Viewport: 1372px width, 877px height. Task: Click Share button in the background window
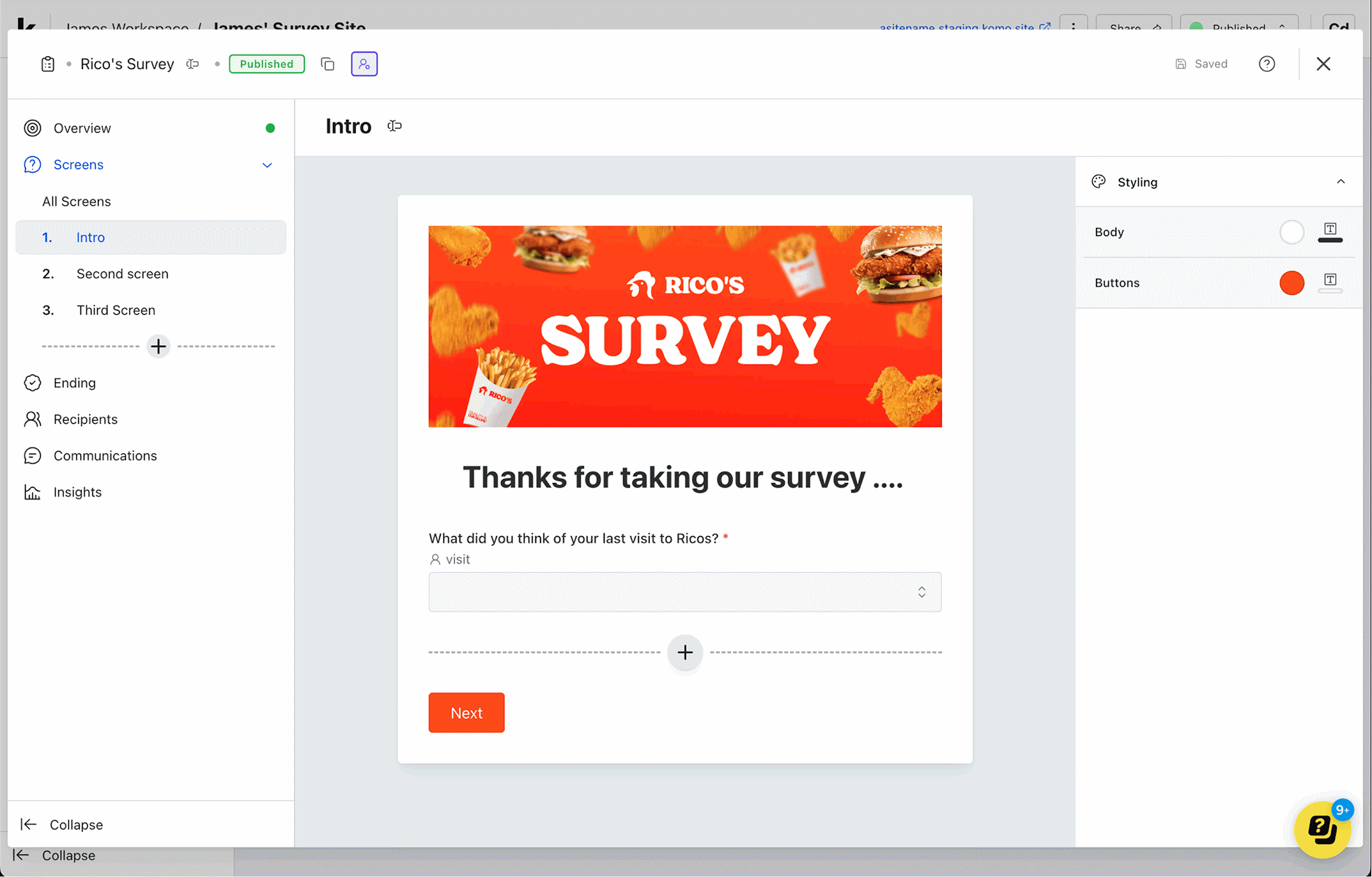[x=1134, y=25]
